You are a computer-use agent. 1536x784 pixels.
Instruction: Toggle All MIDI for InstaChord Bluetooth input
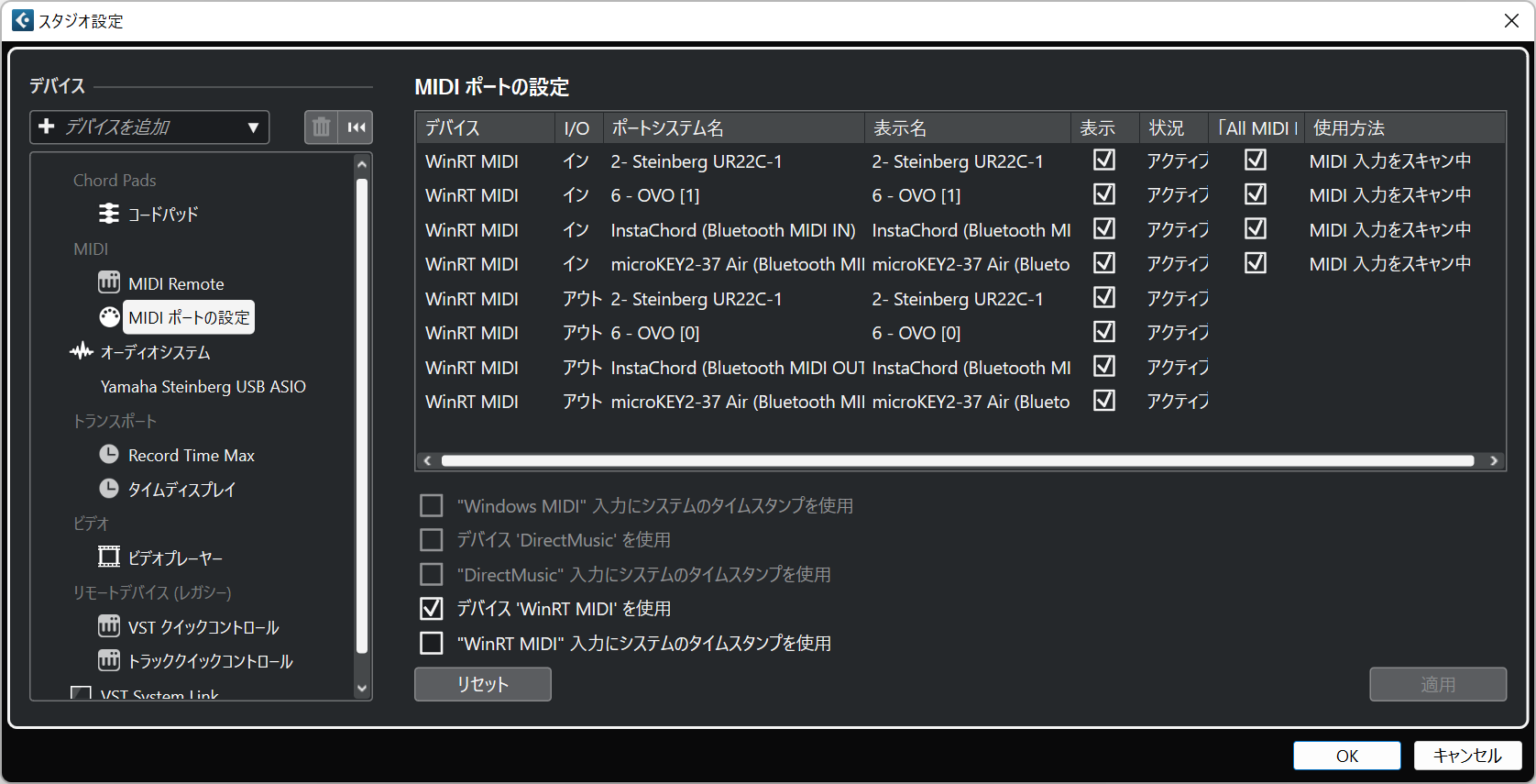[1256, 229]
